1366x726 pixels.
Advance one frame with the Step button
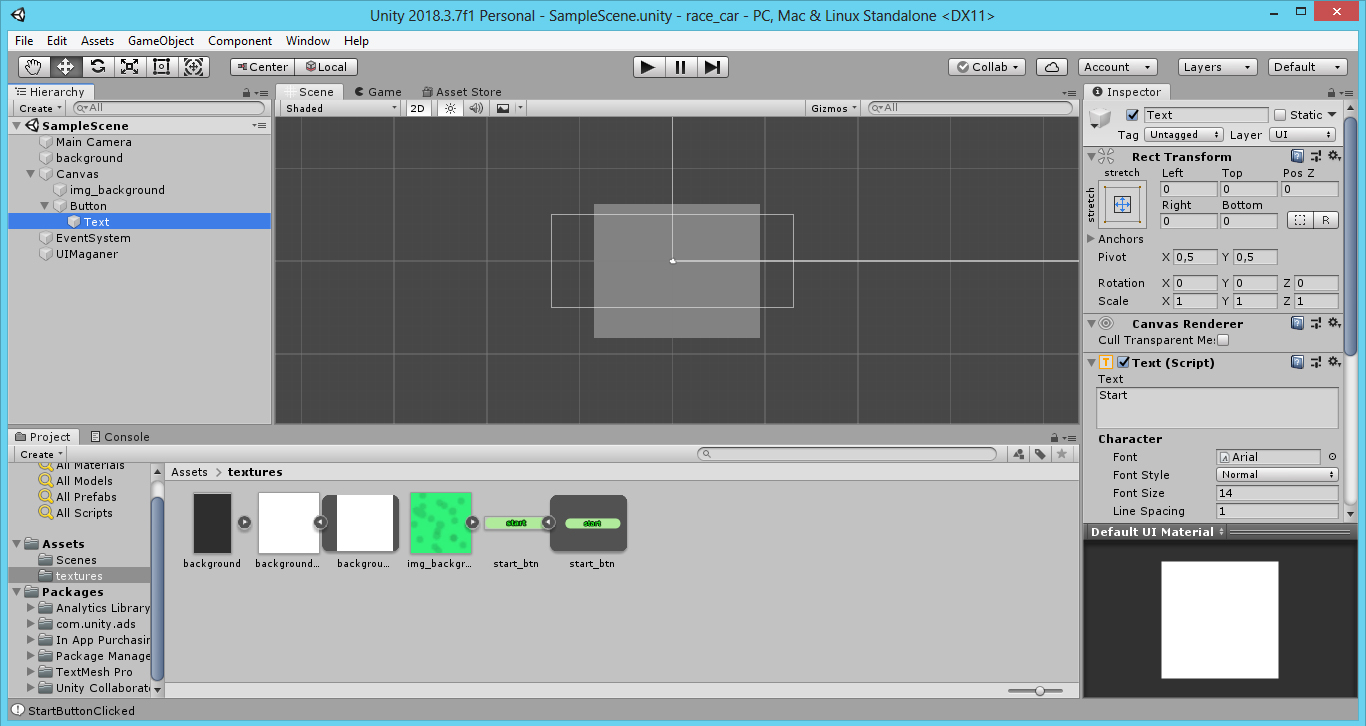click(x=712, y=67)
